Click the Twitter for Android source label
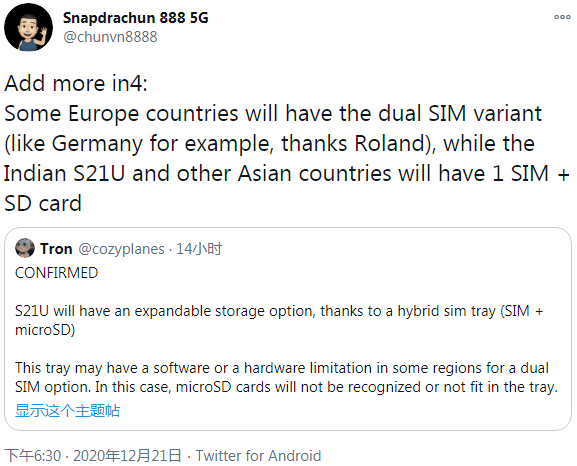 [x=258, y=456]
